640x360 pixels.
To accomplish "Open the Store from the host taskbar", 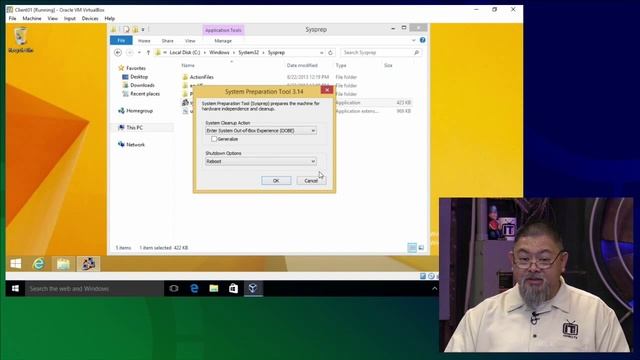I will 233,289.
